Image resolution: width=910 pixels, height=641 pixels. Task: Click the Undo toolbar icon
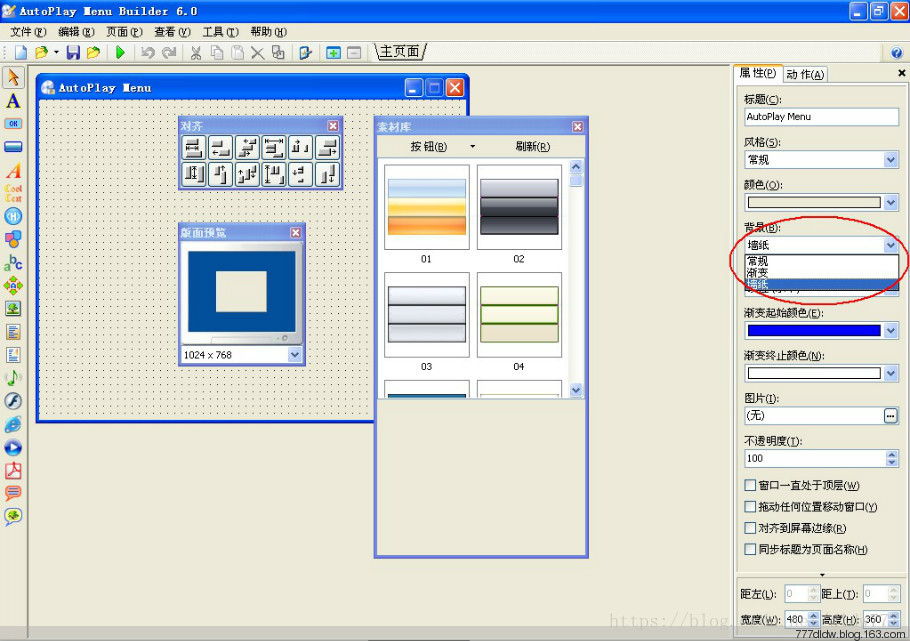147,53
